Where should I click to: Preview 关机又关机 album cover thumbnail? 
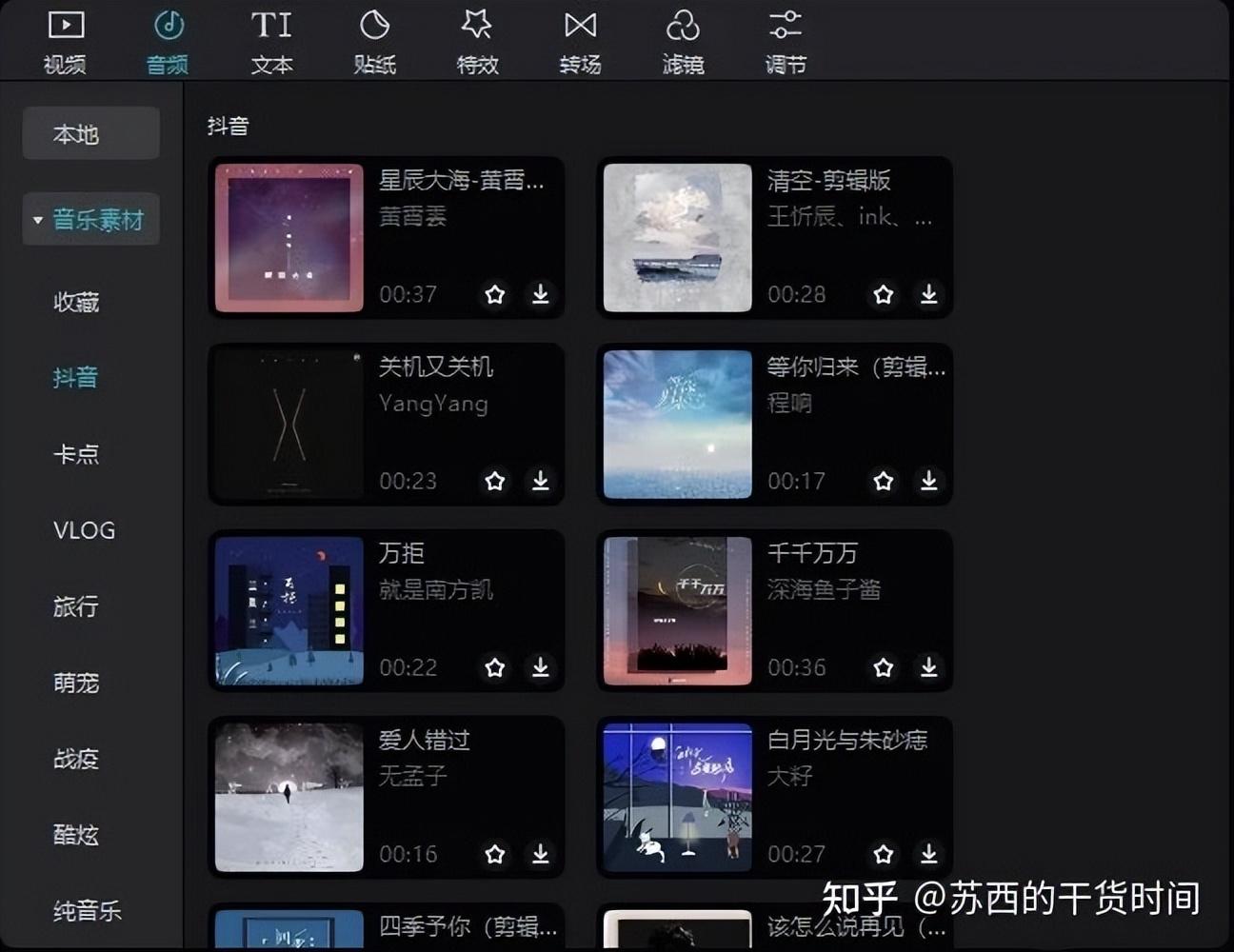(289, 425)
